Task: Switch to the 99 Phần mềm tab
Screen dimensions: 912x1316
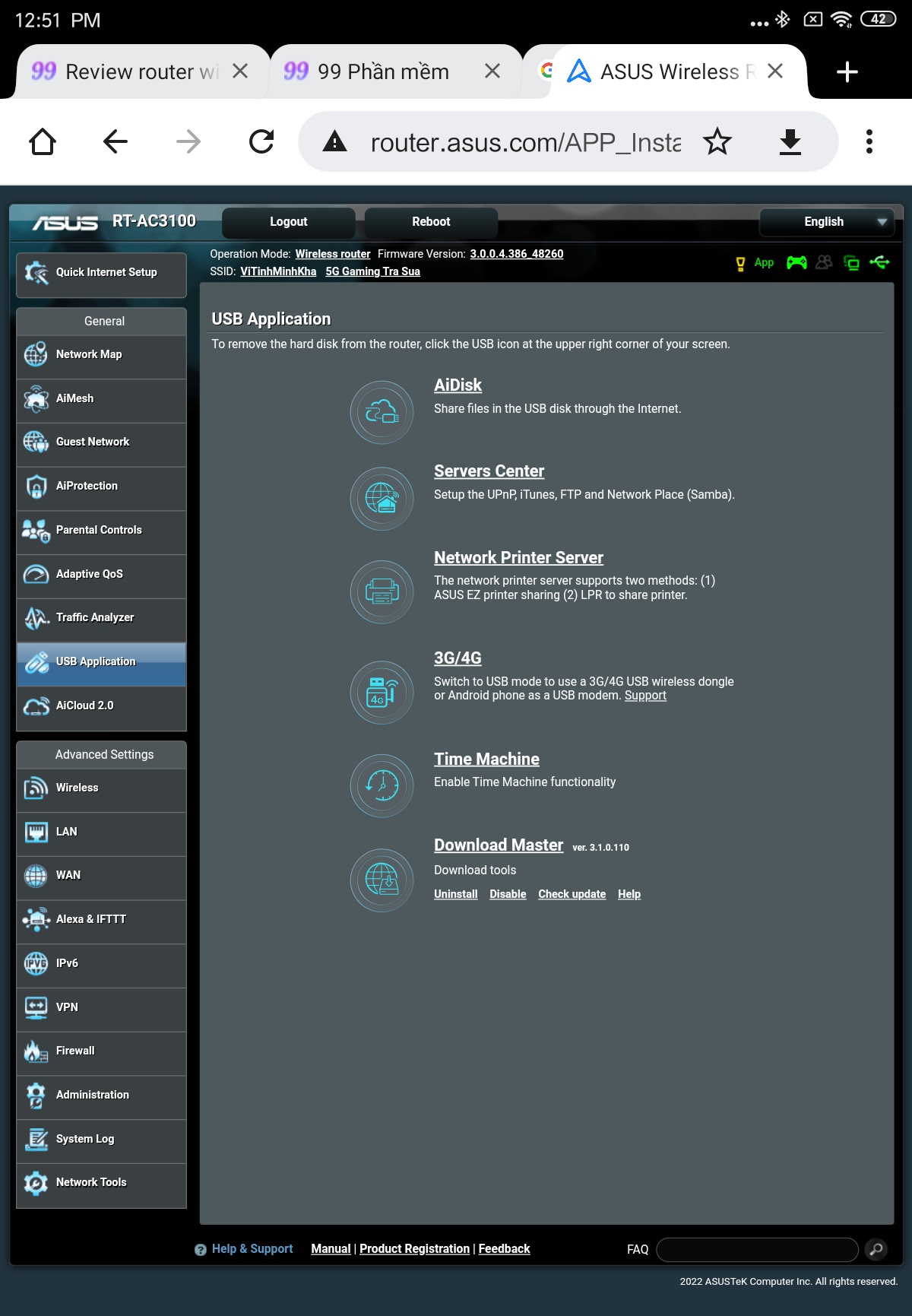Action: tap(382, 71)
